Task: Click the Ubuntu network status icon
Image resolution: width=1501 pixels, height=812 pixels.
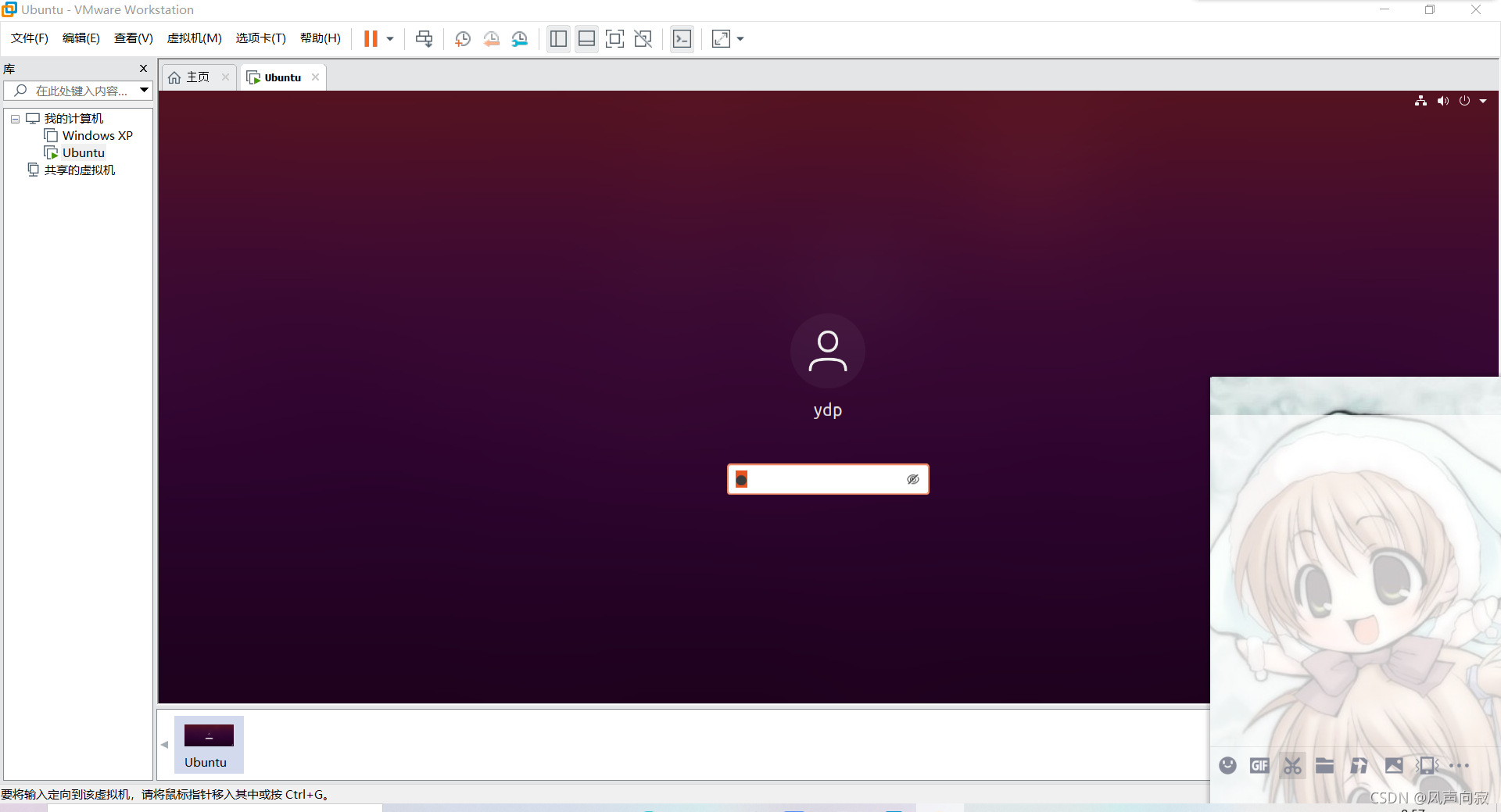Action: point(1420,101)
